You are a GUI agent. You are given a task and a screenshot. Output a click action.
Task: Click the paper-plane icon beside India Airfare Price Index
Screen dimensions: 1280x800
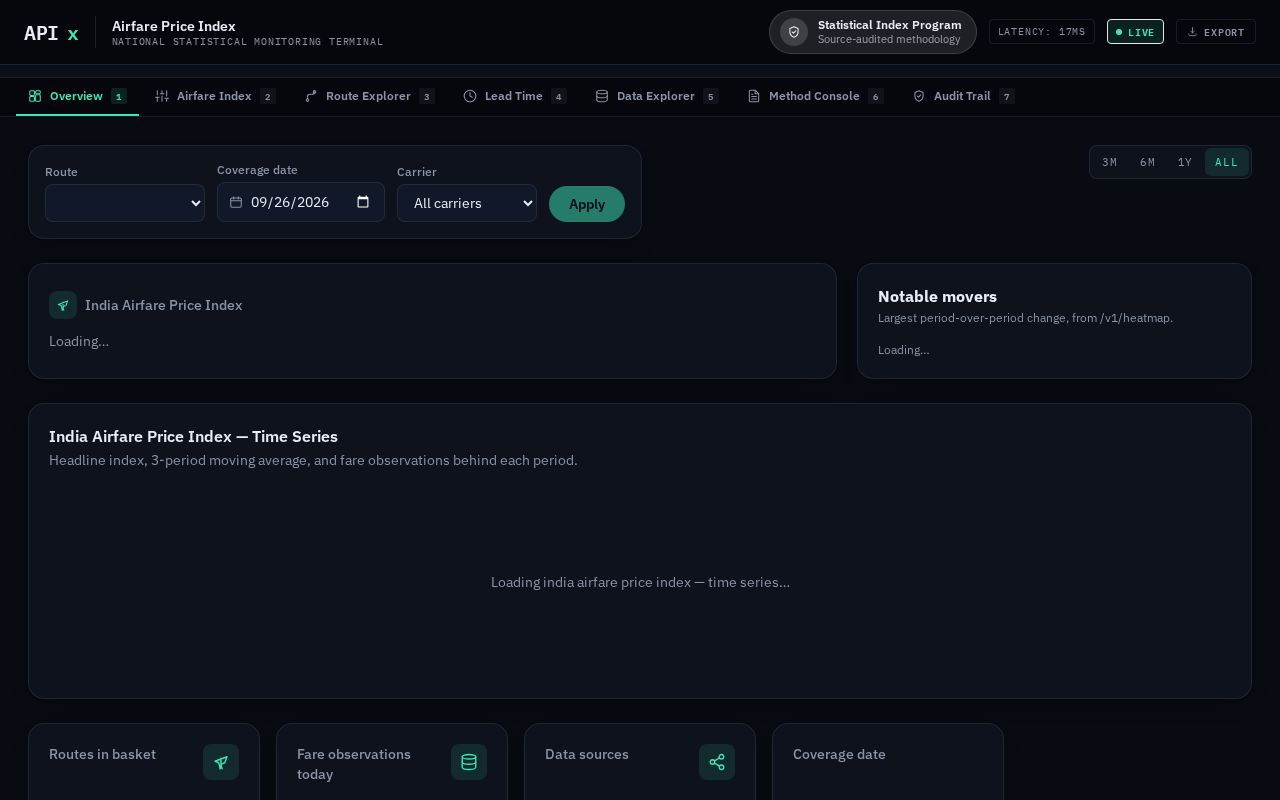click(x=63, y=305)
